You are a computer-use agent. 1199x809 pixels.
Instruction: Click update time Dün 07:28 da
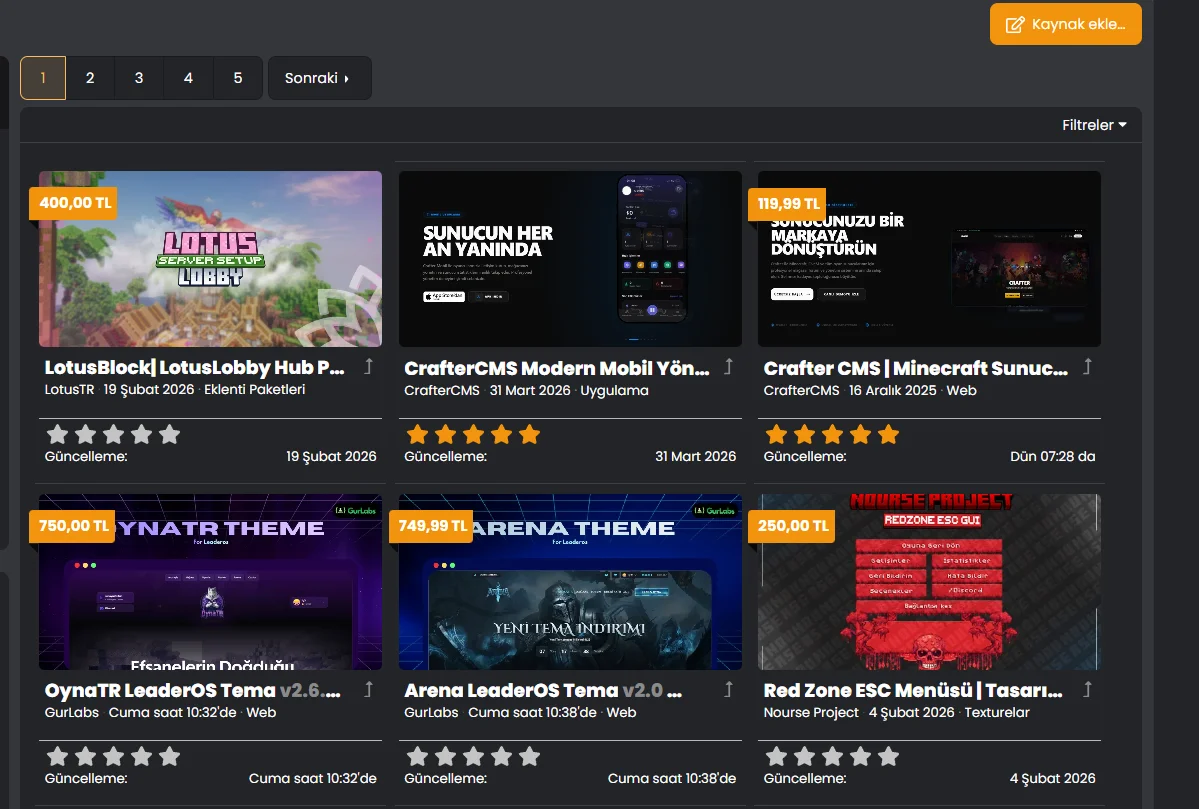pos(1052,456)
